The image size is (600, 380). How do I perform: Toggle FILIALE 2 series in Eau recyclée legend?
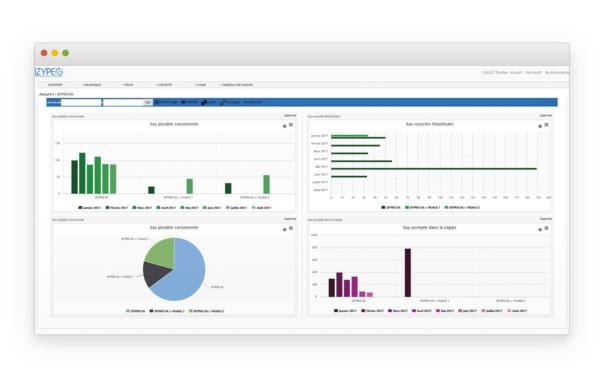point(462,207)
